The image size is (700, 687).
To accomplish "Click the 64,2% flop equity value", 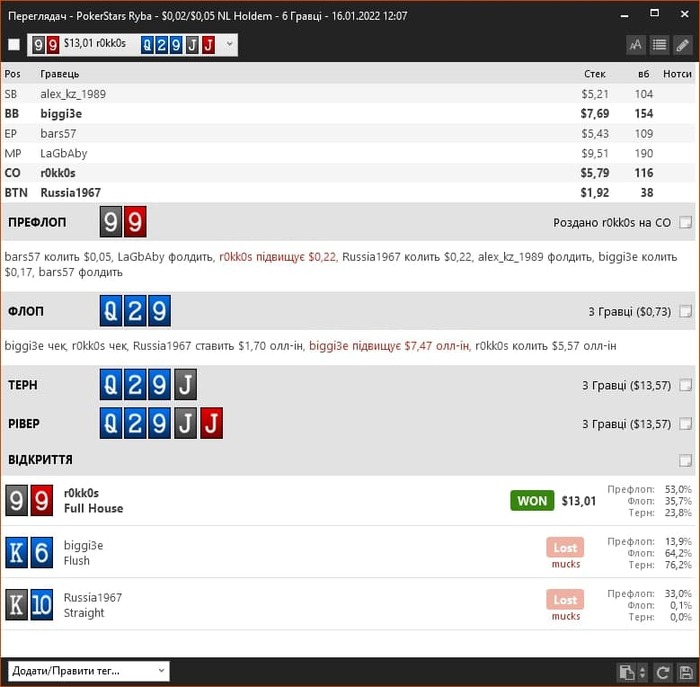I will pos(678,553).
